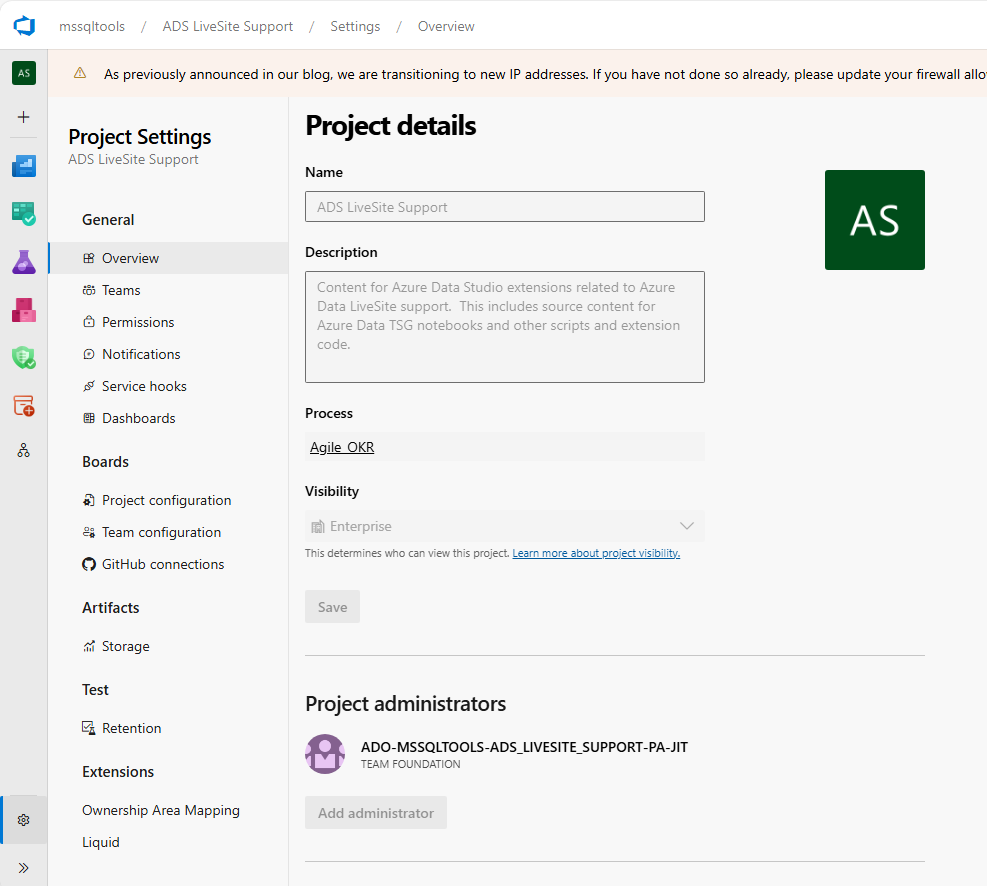The width and height of the screenshot is (987, 886).
Task: Click the AS project avatar in sidebar
Action: (x=23, y=73)
